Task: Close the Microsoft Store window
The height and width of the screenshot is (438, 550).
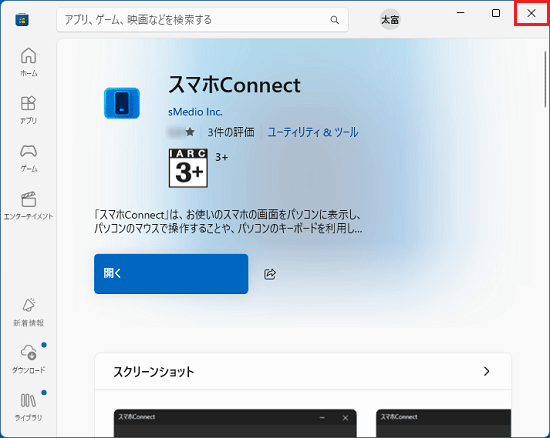Action: [531, 13]
